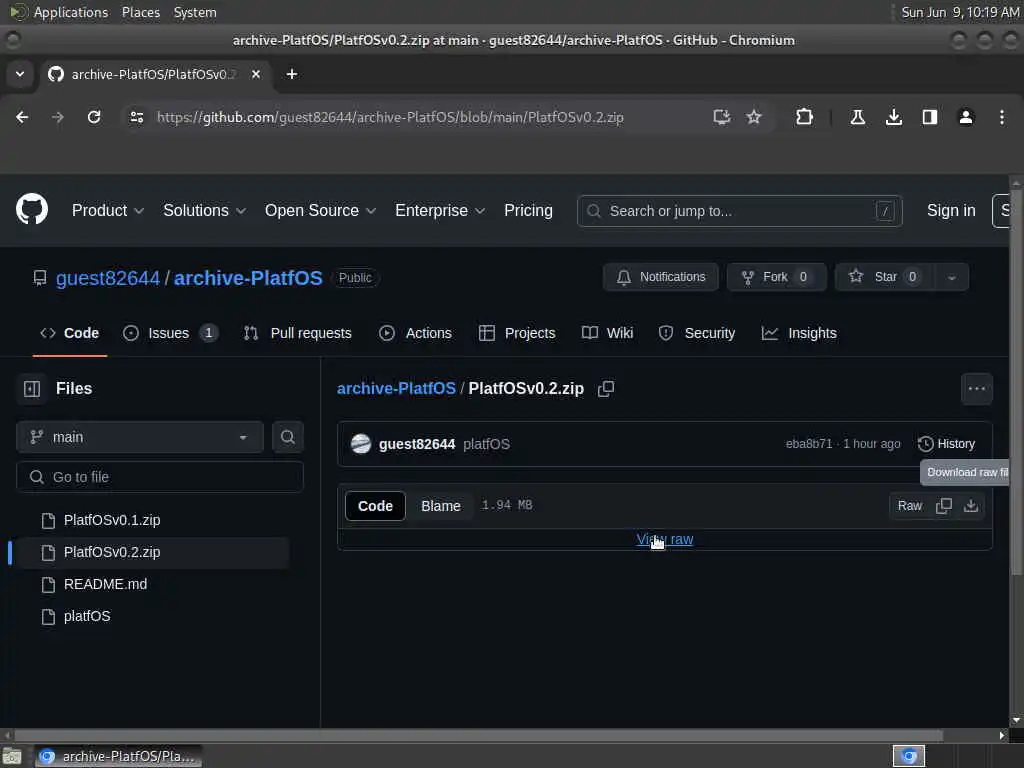
Task: Open the file's more options ellipsis button
Action: point(976,389)
